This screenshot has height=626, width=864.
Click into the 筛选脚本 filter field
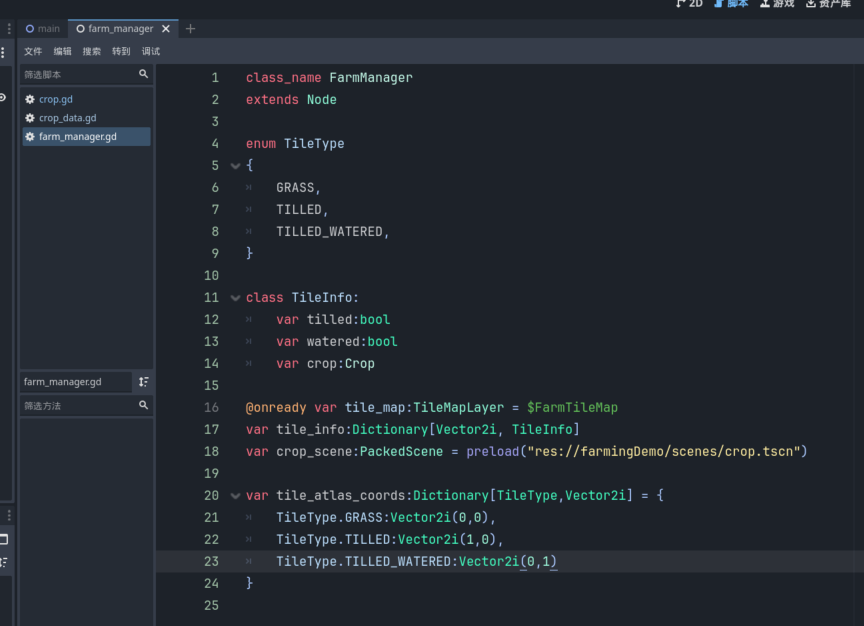click(x=78, y=74)
